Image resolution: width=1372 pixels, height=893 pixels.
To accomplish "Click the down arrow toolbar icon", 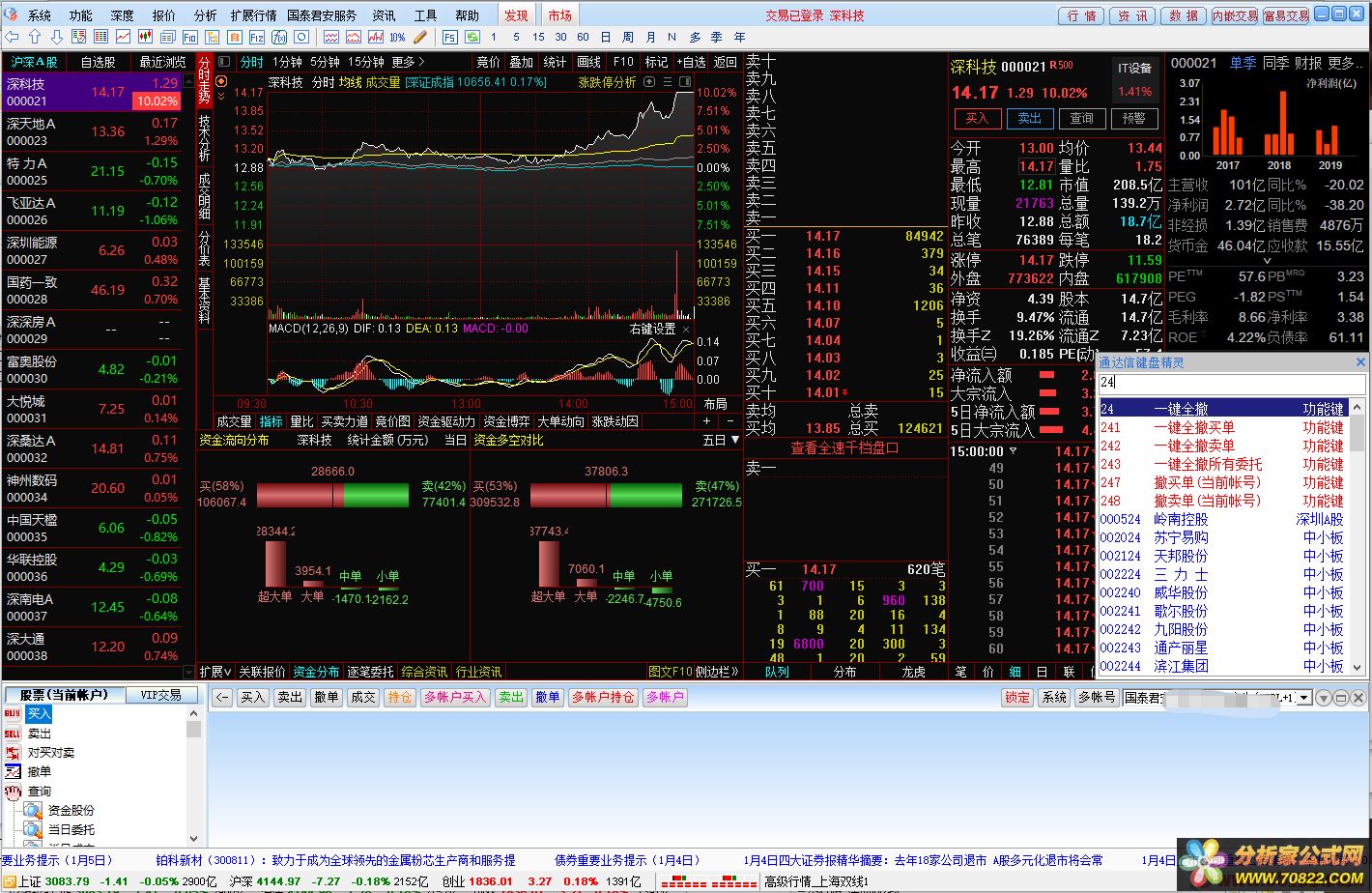I will coord(56,37).
